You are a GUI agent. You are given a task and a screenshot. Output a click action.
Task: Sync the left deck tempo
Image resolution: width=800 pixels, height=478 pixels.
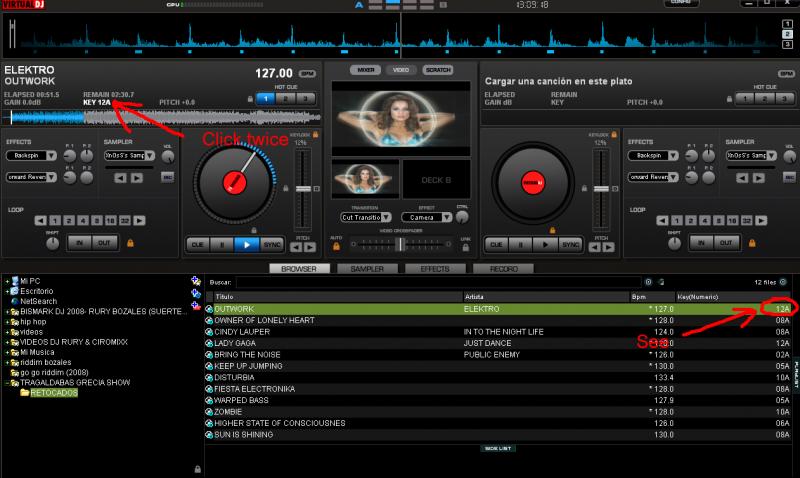(x=271, y=245)
